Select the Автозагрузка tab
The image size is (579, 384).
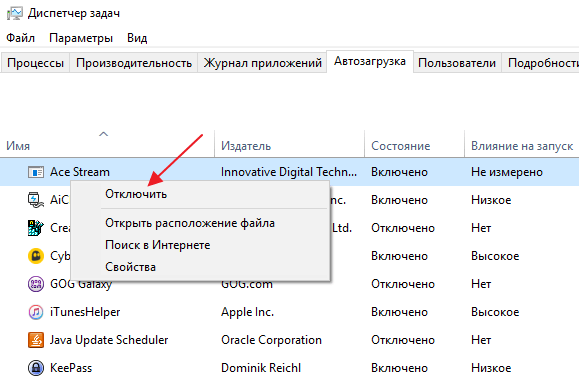pos(370,61)
